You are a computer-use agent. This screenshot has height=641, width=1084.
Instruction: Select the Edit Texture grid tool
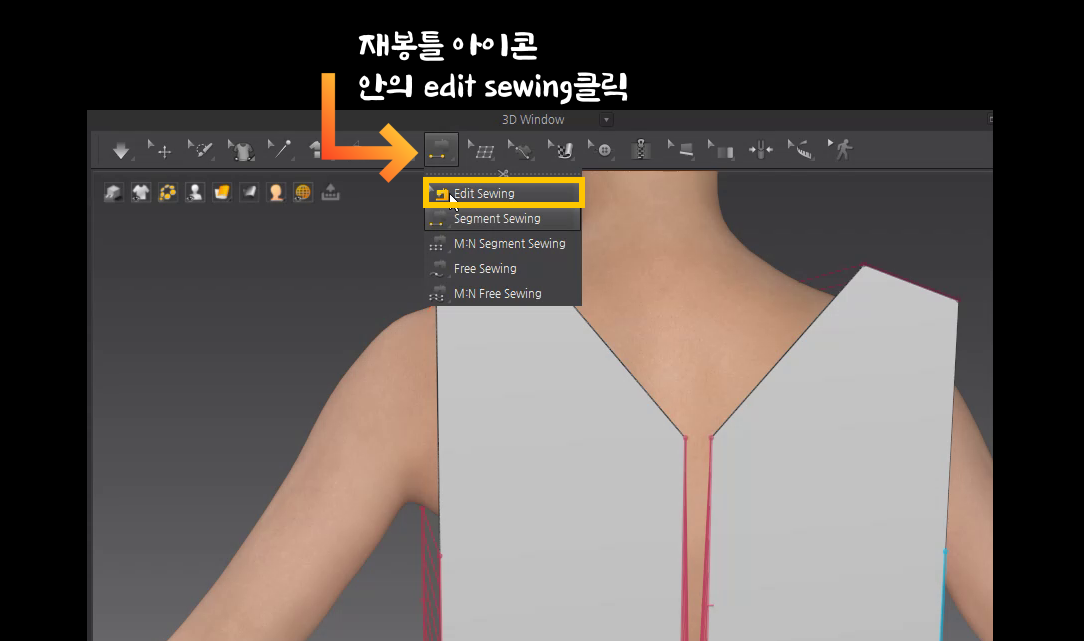[482, 149]
